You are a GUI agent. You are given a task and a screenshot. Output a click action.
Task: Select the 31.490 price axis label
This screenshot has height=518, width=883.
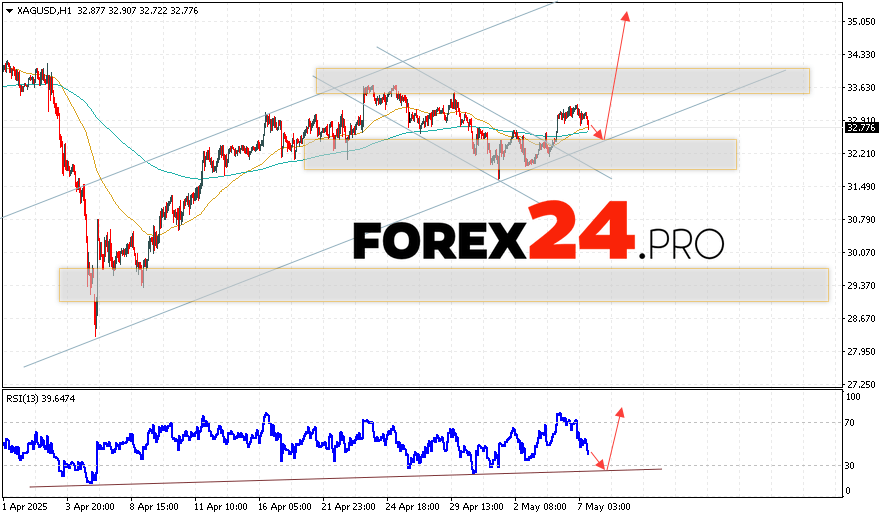pos(861,186)
